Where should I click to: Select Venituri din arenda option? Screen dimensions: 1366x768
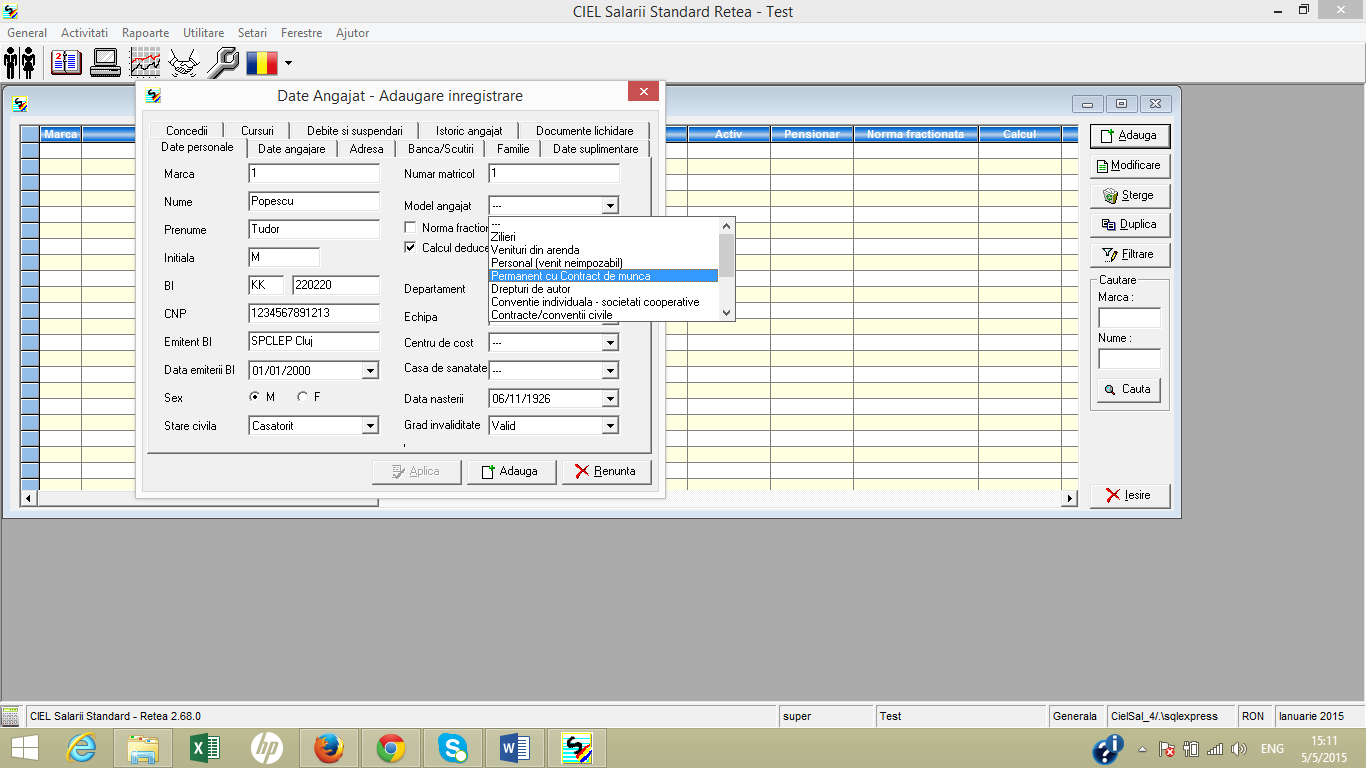pyautogui.click(x=603, y=250)
